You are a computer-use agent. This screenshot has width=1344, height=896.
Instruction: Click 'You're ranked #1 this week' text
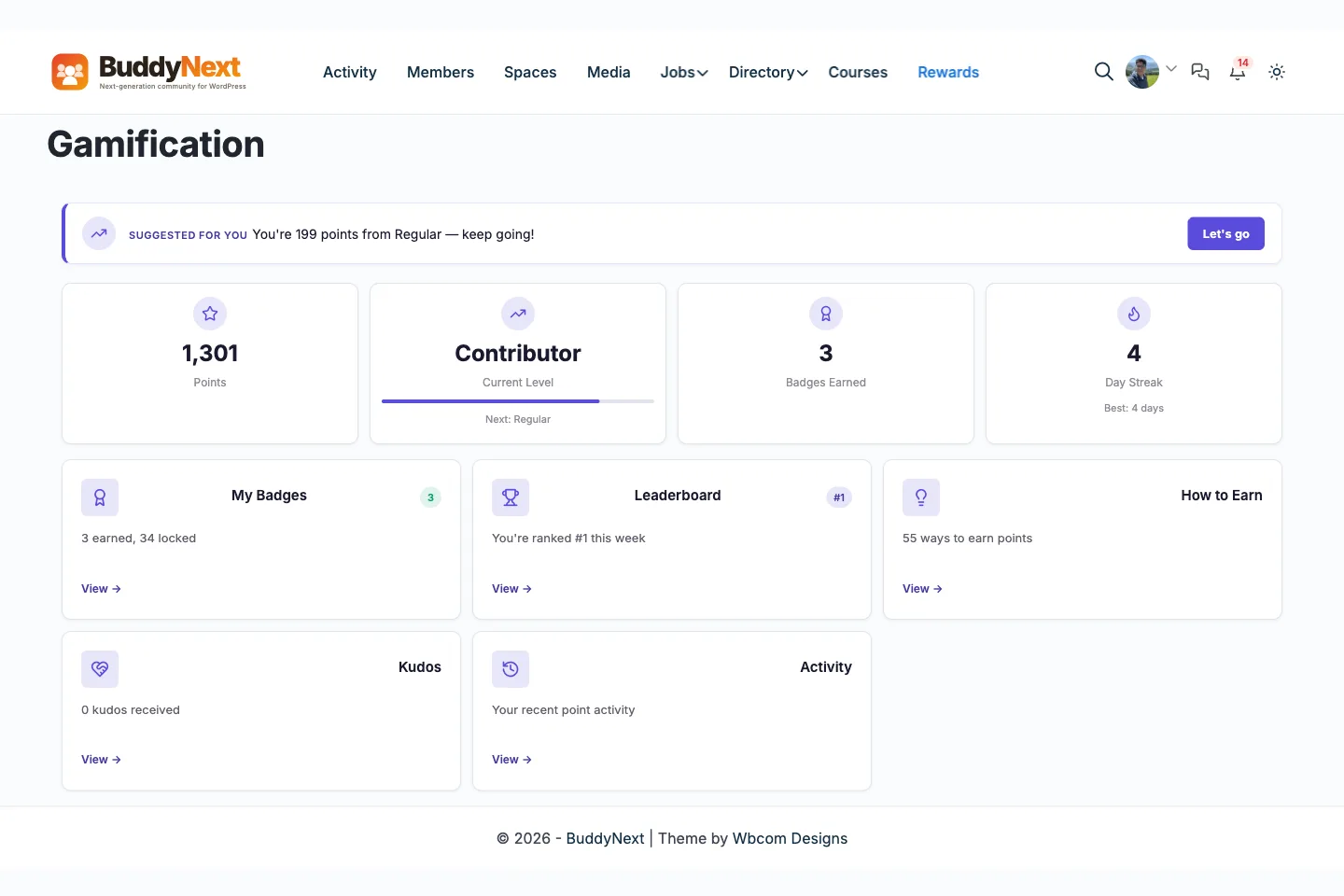pyautogui.click(x=568, y=539)
